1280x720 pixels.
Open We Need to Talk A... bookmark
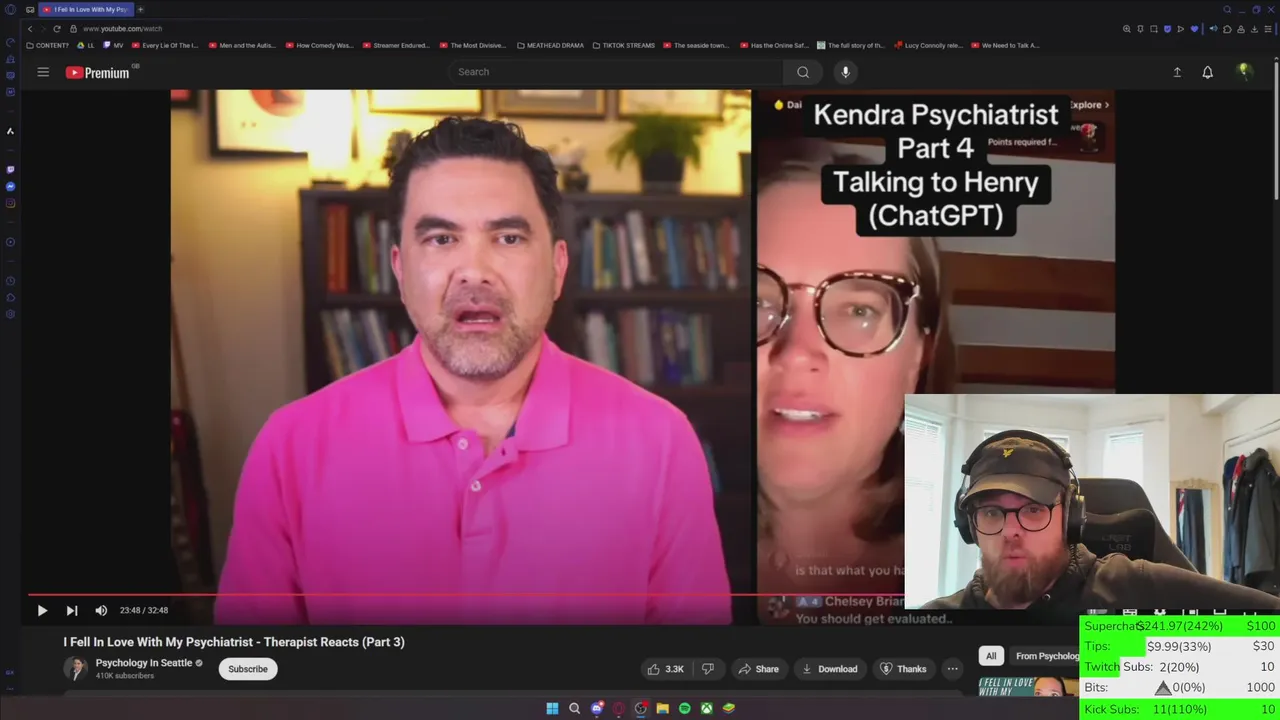point(1005,45)
